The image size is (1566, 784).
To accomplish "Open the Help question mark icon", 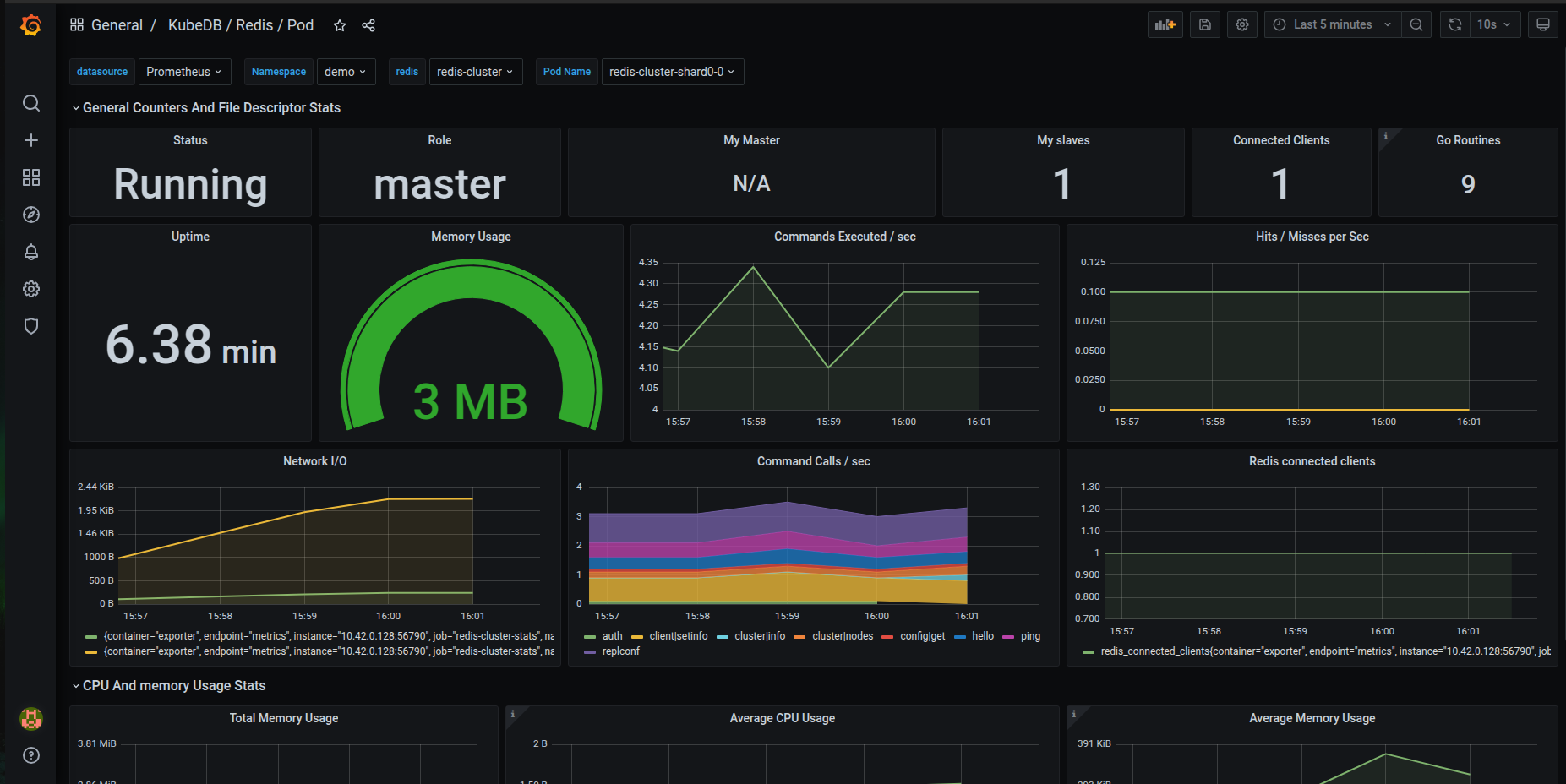I will (31, 755).
